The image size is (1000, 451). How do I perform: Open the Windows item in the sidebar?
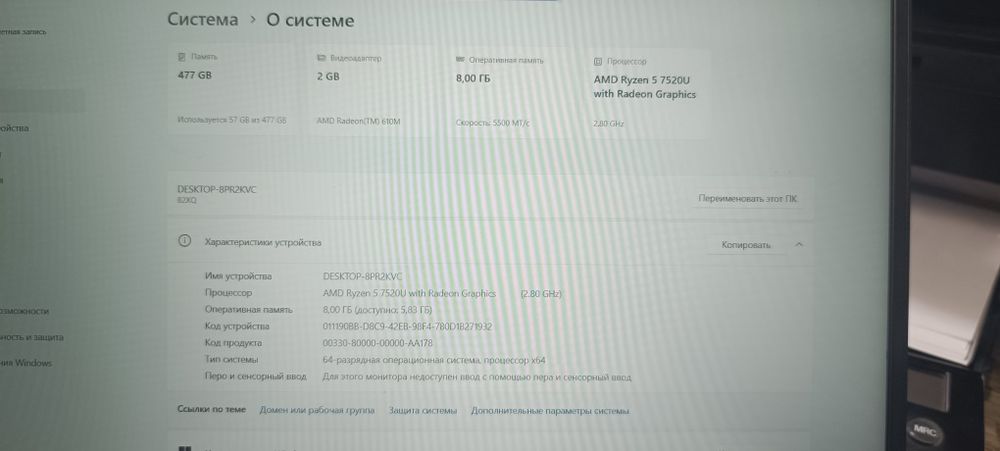point(26,363)
